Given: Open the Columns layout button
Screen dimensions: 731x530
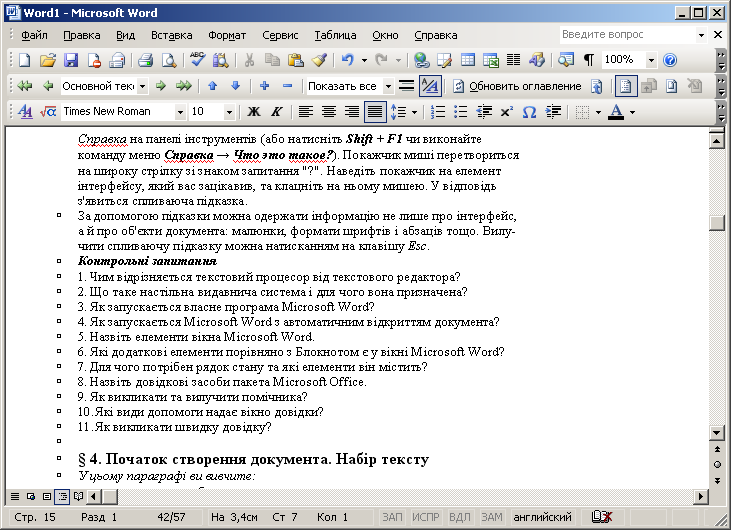Looking at the screenshot, I should tap(514, 60).
